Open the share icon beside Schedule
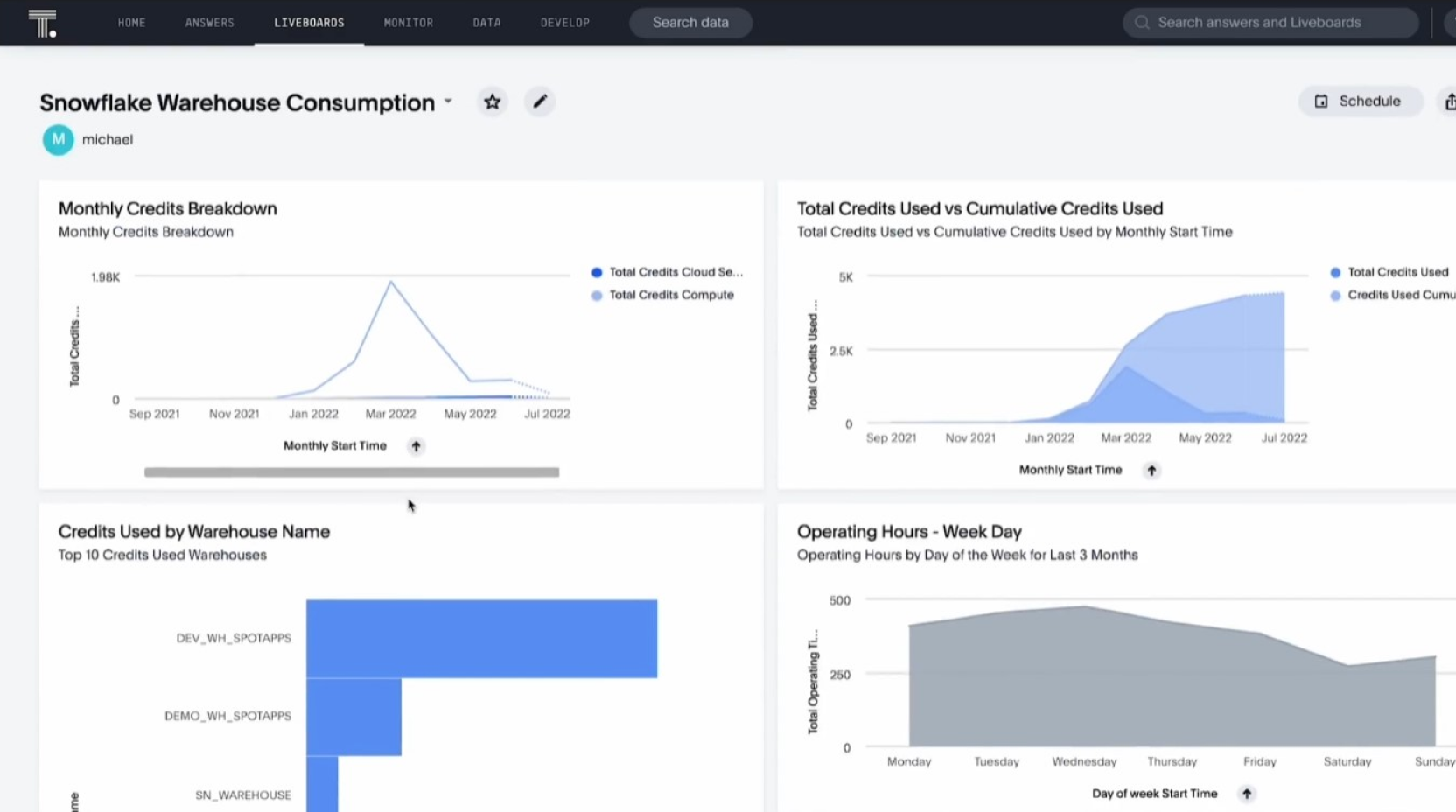Viewport: 1456px width, 812px height. (1448, 101)
